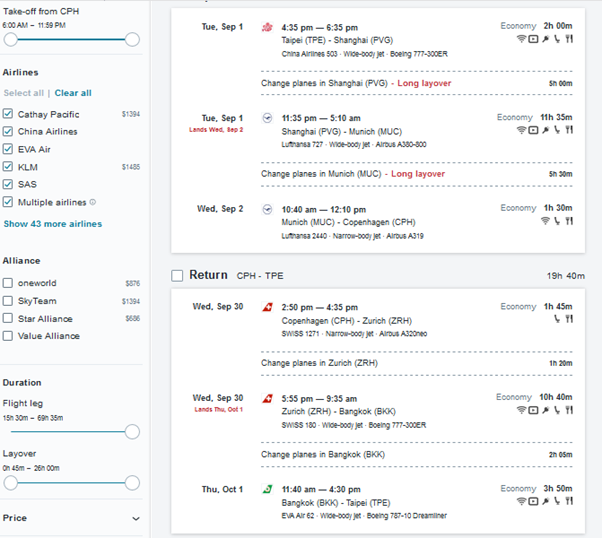The image size is (602, 538).
Task: Click 'Bangkok (BKK) - Taipei (TPE)' route text
Action: (336, 503)
